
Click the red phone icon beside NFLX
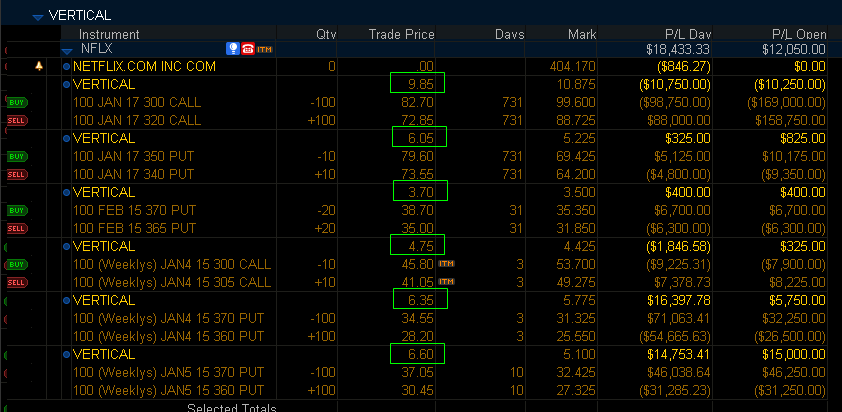point(248,49)
